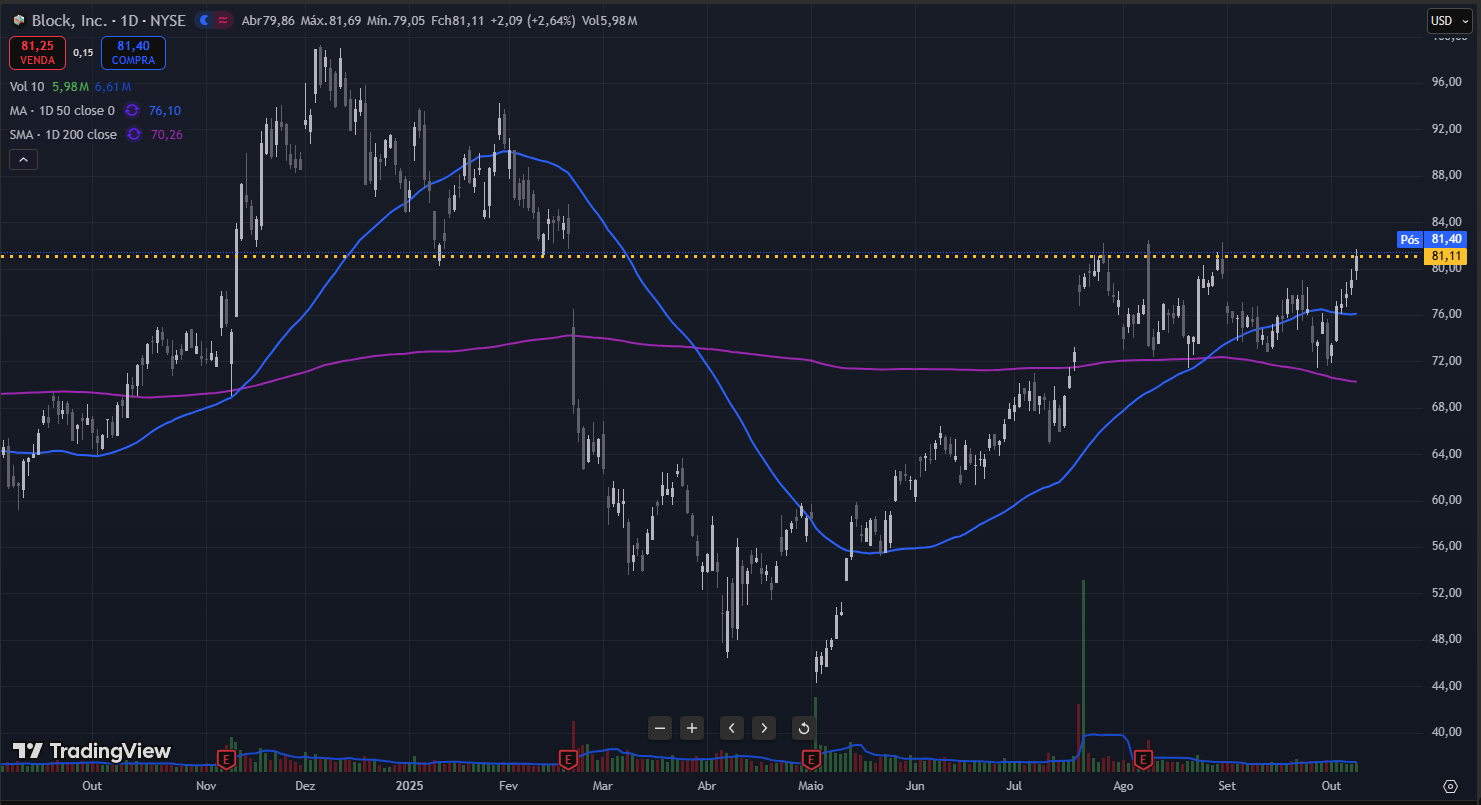
Task: Click the zoom out minus button
Action: coord(659,728)
